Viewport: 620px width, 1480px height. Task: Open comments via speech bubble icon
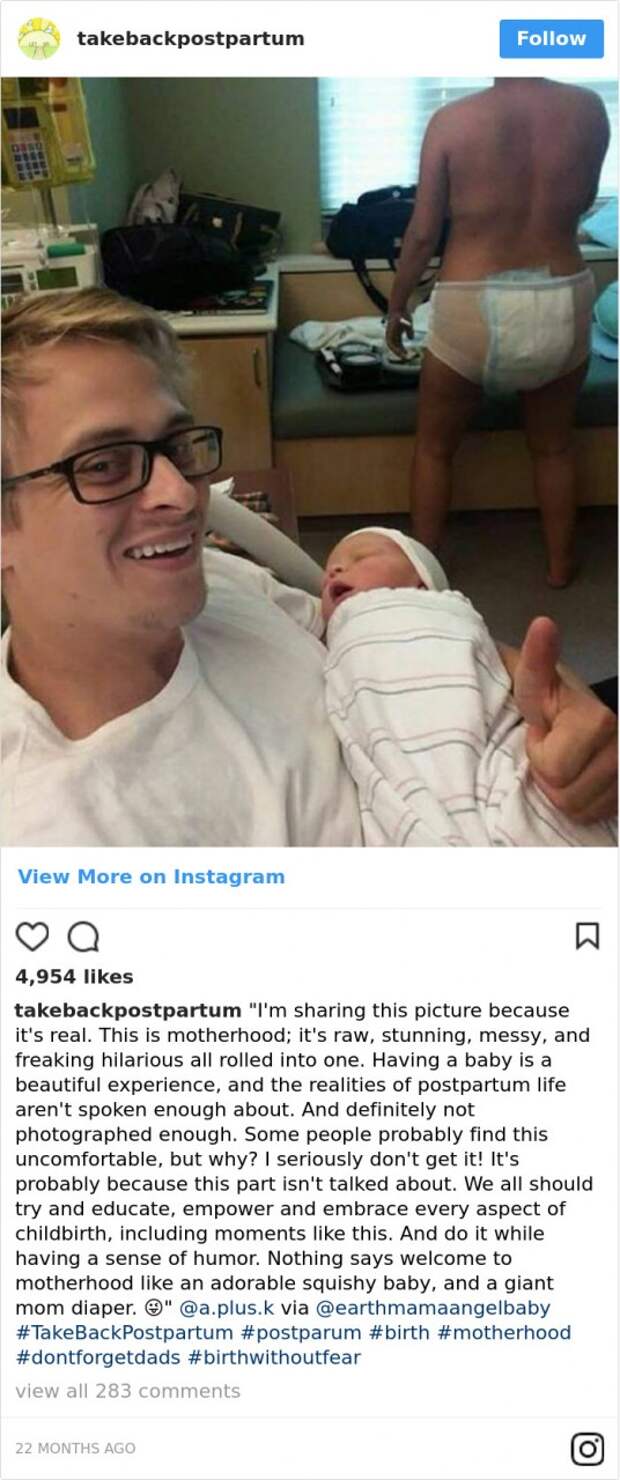[83, 936]
